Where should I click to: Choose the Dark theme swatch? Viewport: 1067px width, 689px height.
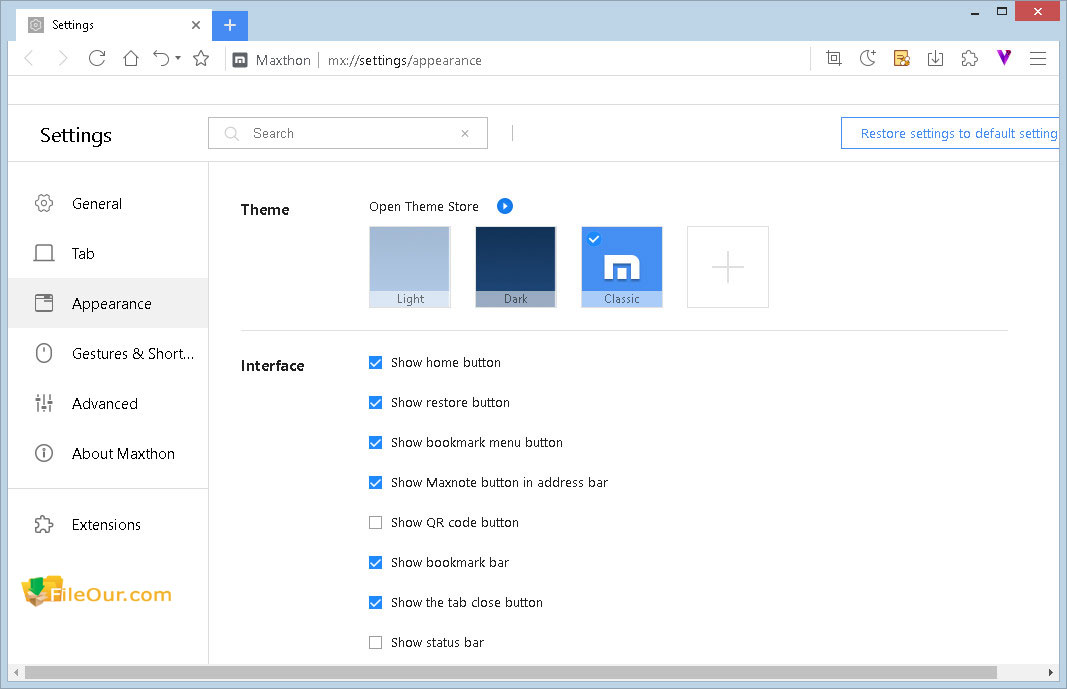point(516,267)
